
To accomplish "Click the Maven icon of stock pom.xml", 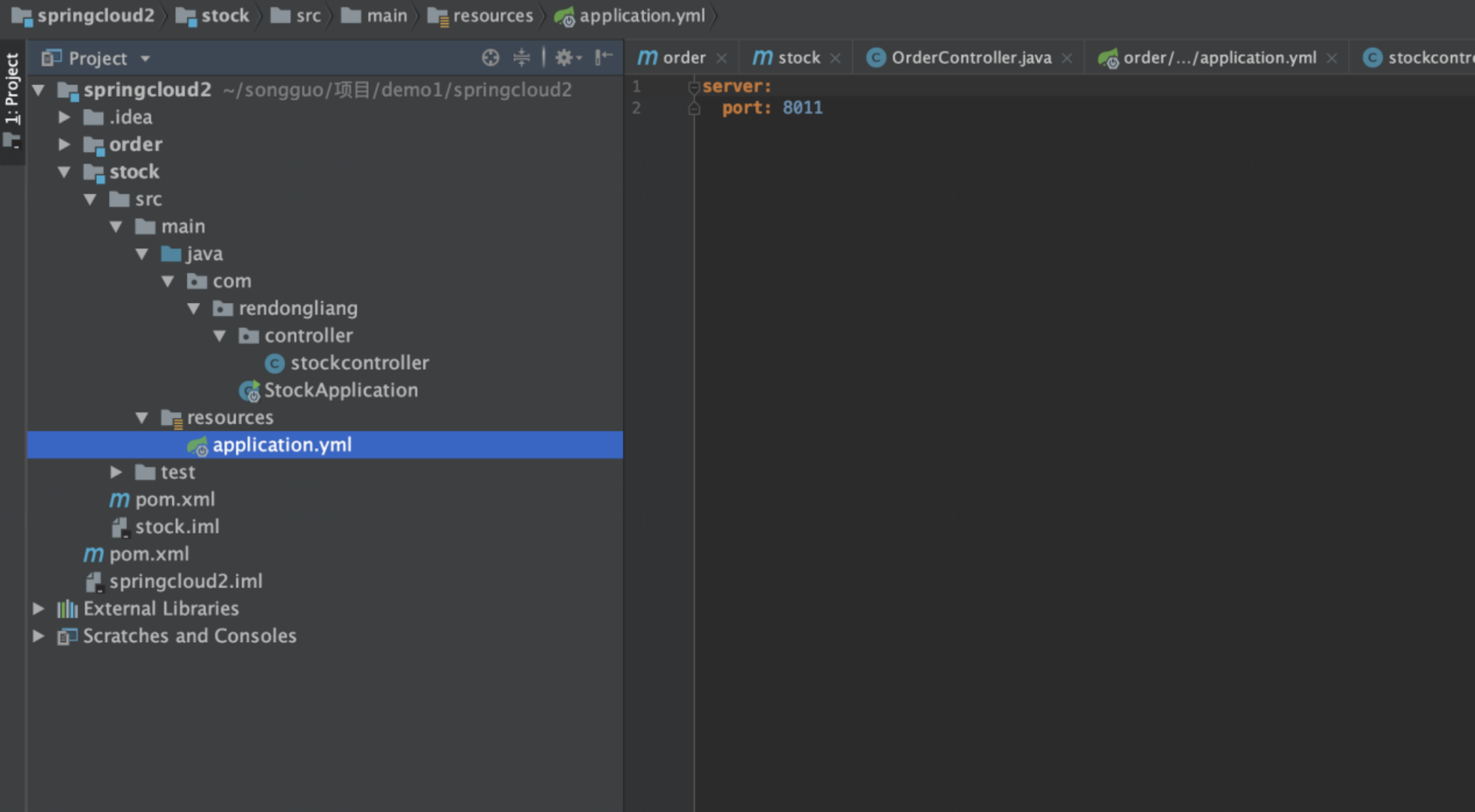I will (119, 500).
